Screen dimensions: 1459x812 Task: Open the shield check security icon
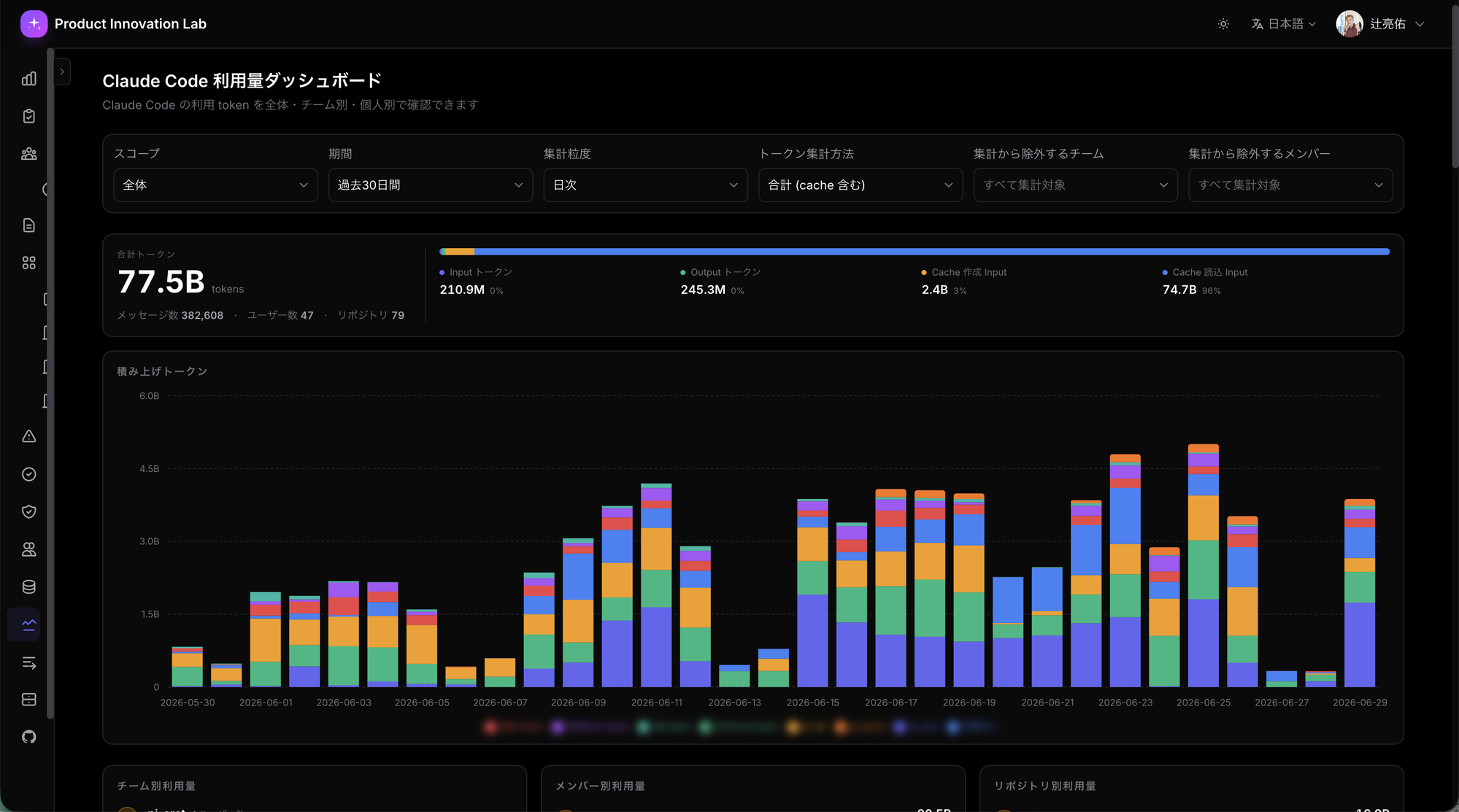pyautogui.click(x=29, y=511)
